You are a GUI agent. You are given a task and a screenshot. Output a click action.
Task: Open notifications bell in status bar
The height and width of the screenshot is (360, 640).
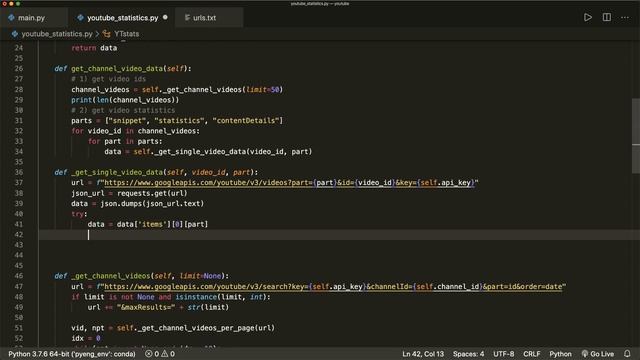pos(627,353)
